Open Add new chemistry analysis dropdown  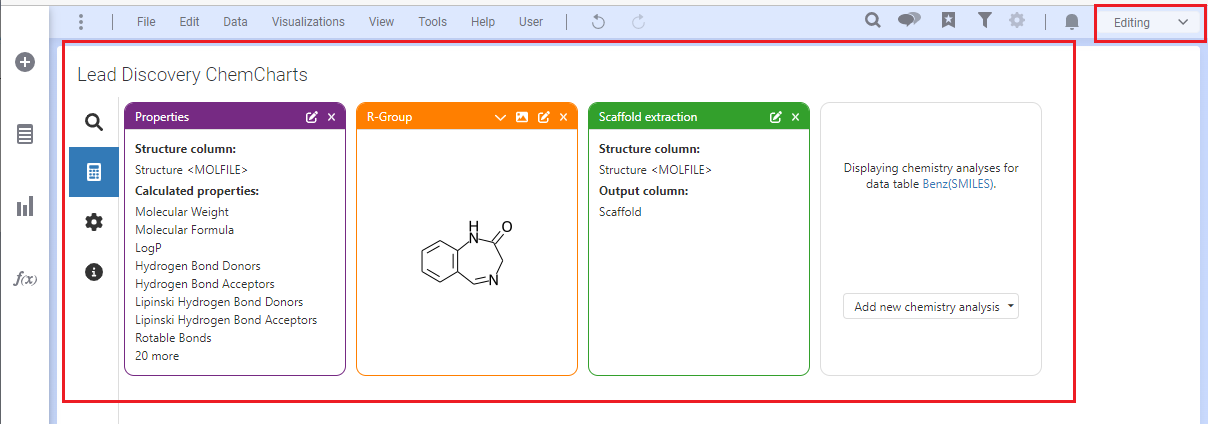pos(931,307)
